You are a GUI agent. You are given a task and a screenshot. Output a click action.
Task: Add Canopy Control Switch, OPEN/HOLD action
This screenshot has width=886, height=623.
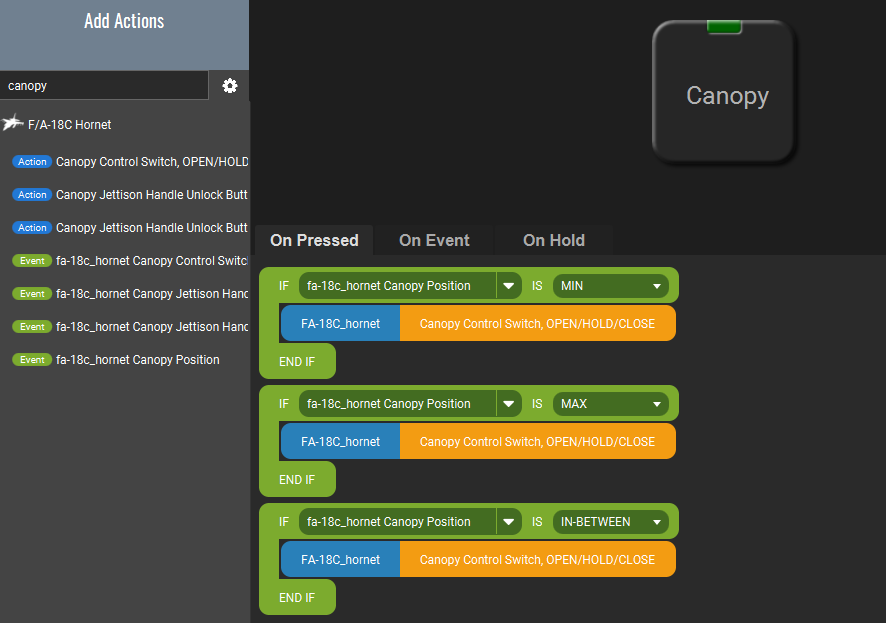[x=130, y=162]
